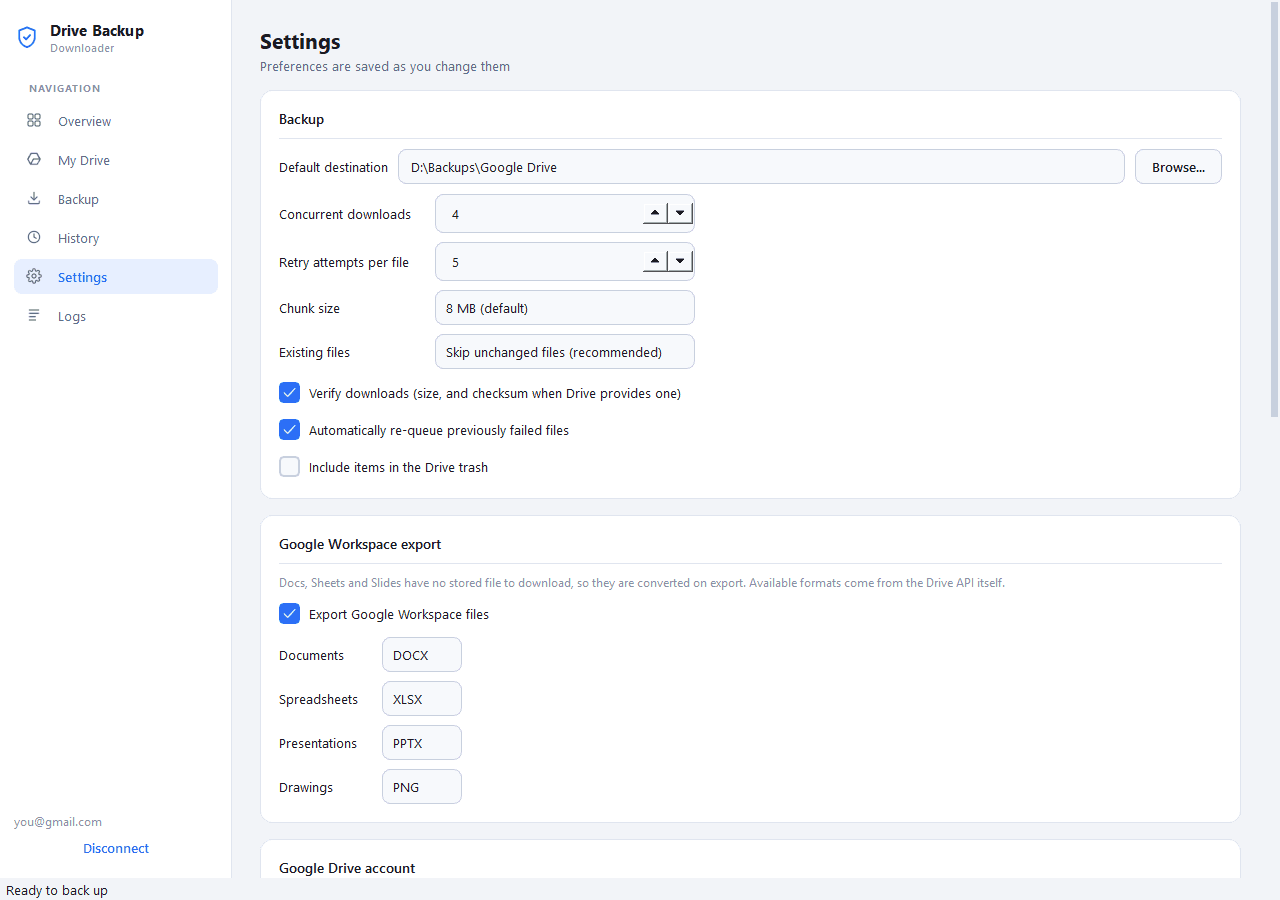Viewport: 1280px width, 900px height.
Task: Click the NAVIGATION sidebar header
Action: coord(65,88)
